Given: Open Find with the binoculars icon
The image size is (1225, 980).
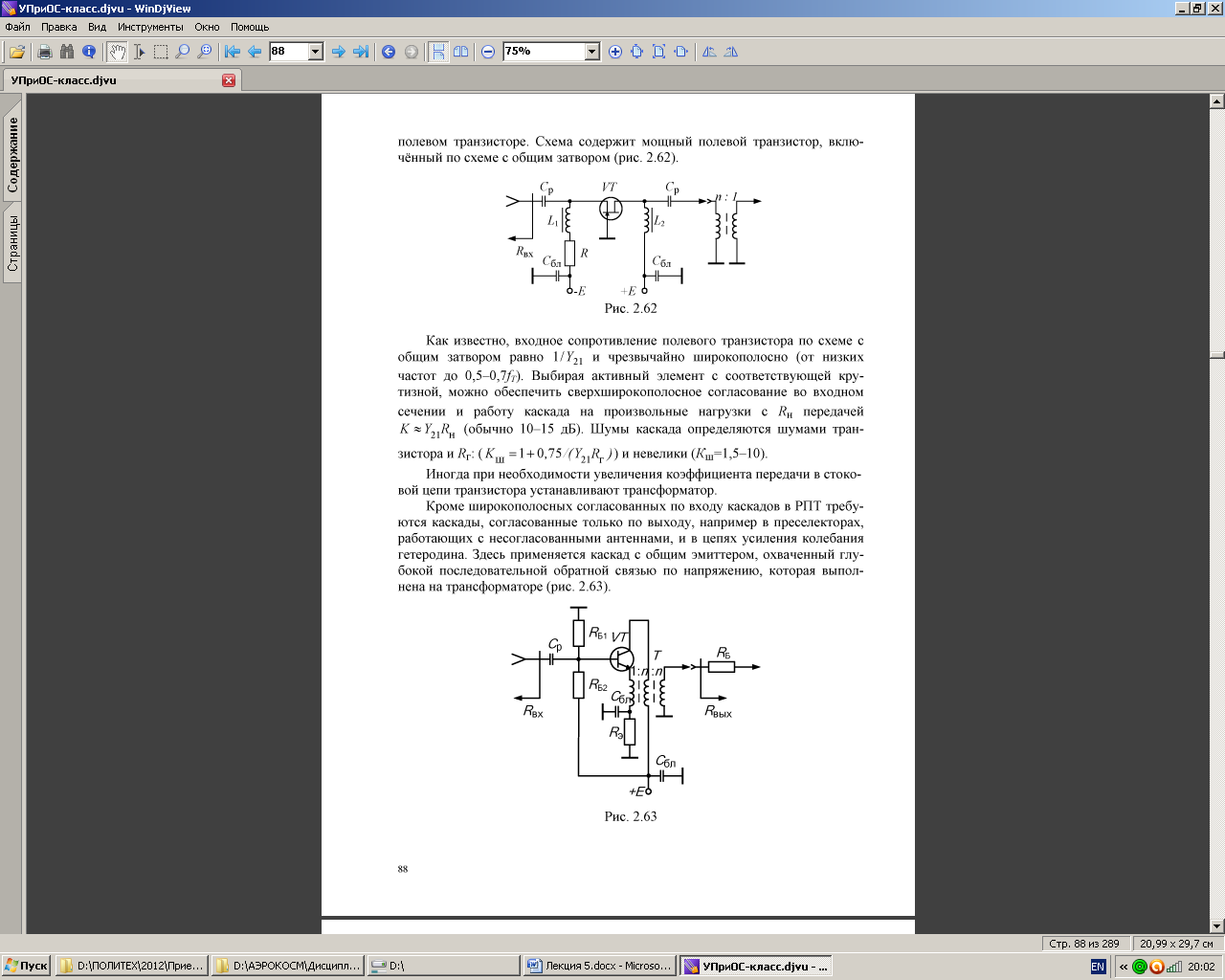Looking at the screenshot, I should click(66, 52).
